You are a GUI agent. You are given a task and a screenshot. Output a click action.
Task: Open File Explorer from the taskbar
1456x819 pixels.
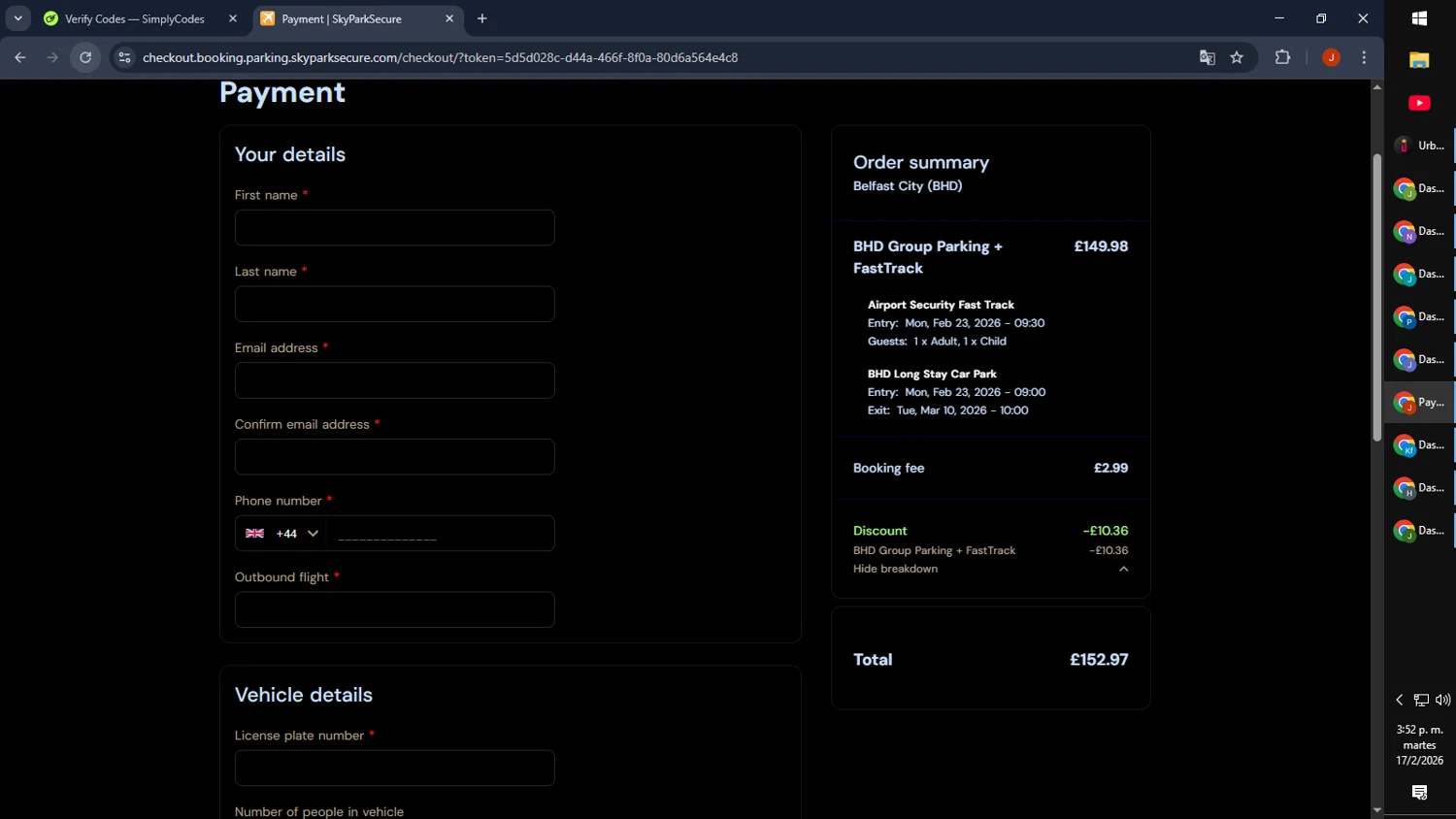(x=1419, y=60)
